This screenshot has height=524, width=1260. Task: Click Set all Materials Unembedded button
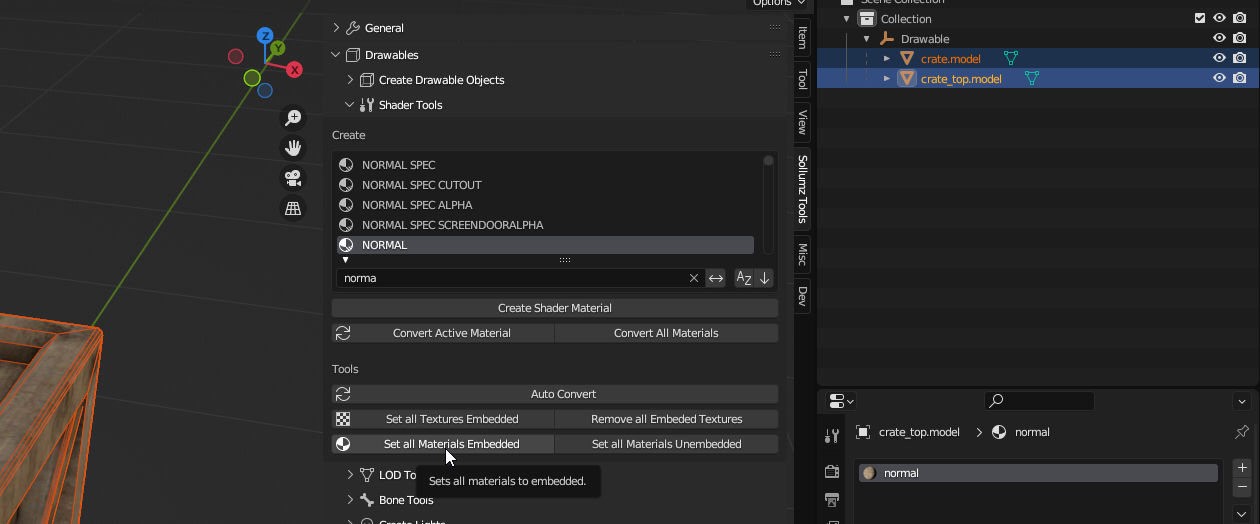[666, 444]
